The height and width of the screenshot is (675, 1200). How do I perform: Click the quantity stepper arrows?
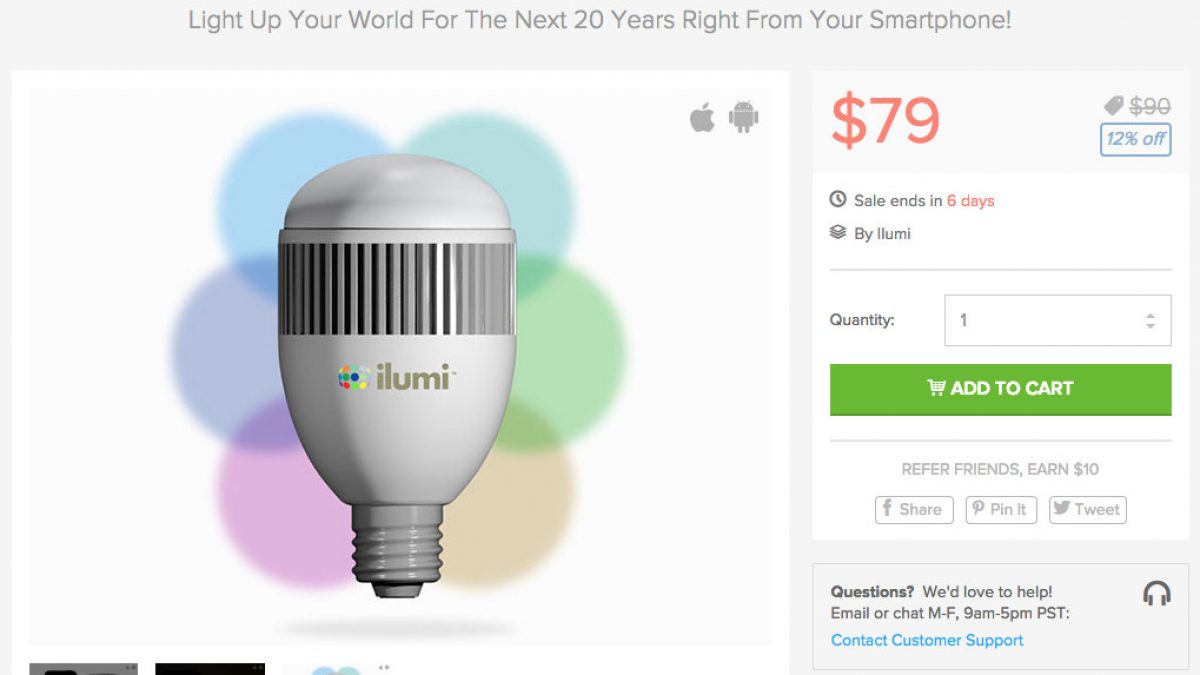point(1150,321)
